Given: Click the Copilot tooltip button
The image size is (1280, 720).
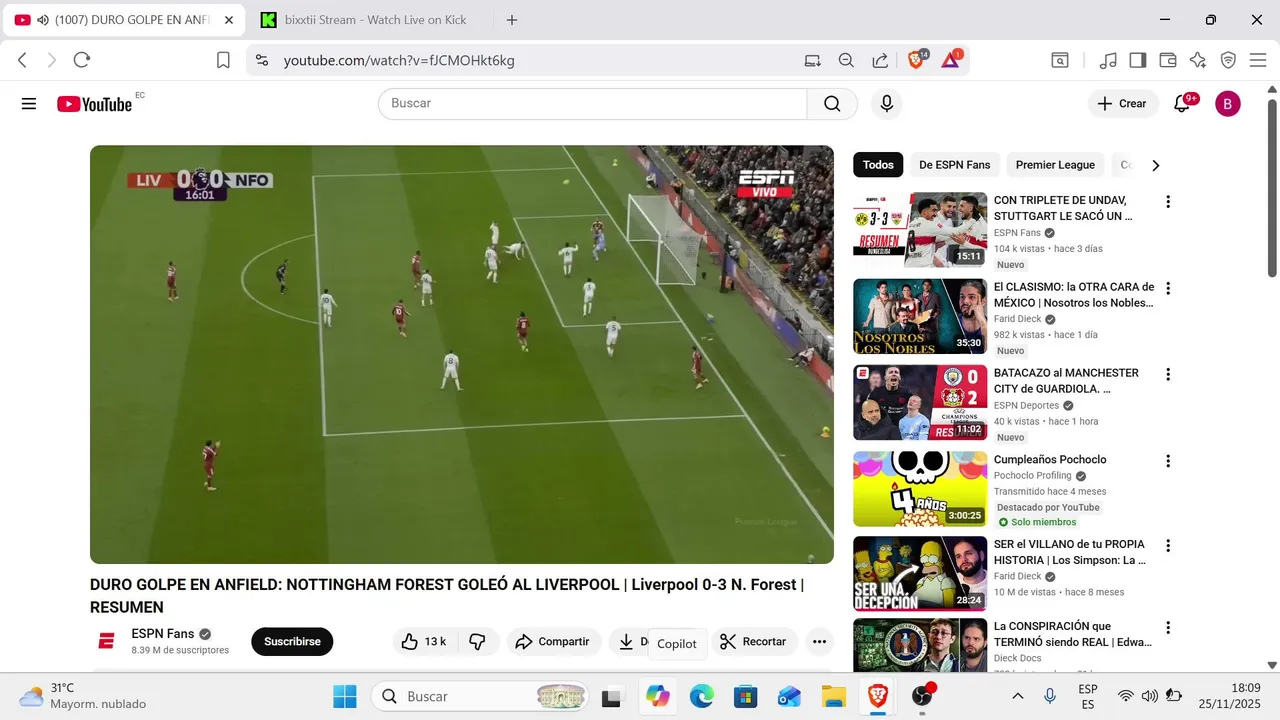Looking at the screenshot, I should 677,643.
